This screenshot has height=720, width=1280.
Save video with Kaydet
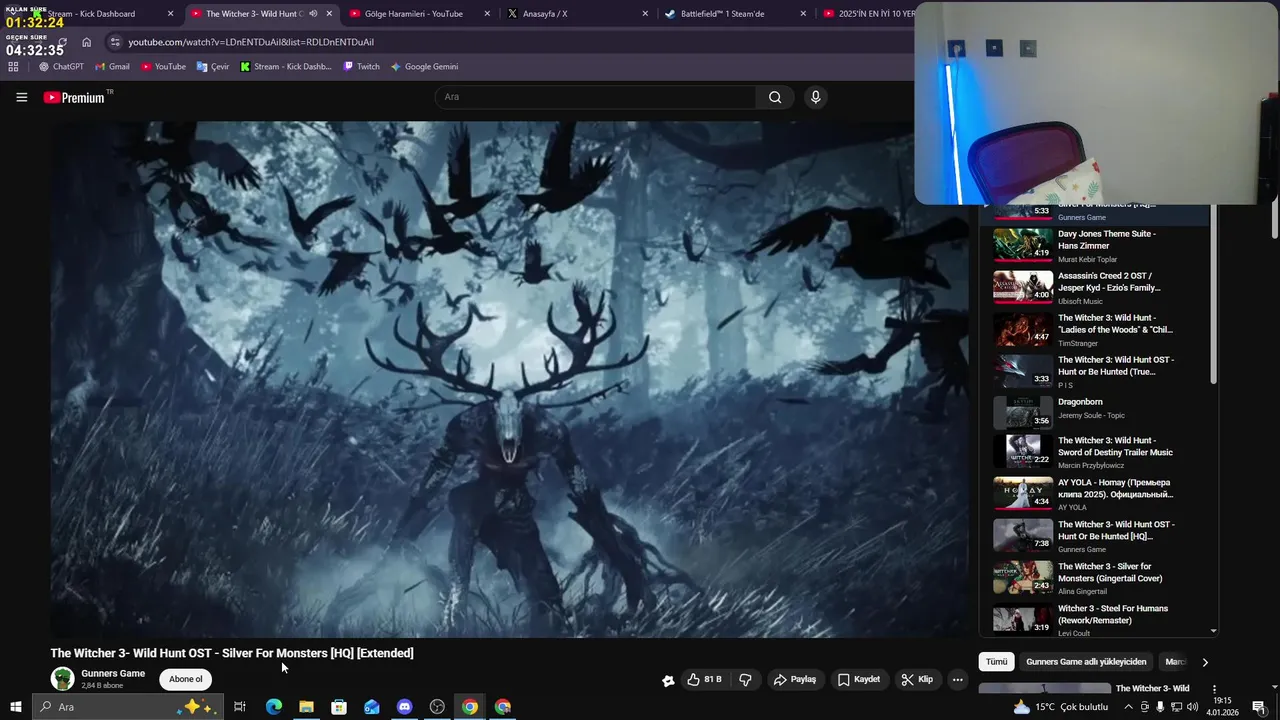tap(859, 679)
